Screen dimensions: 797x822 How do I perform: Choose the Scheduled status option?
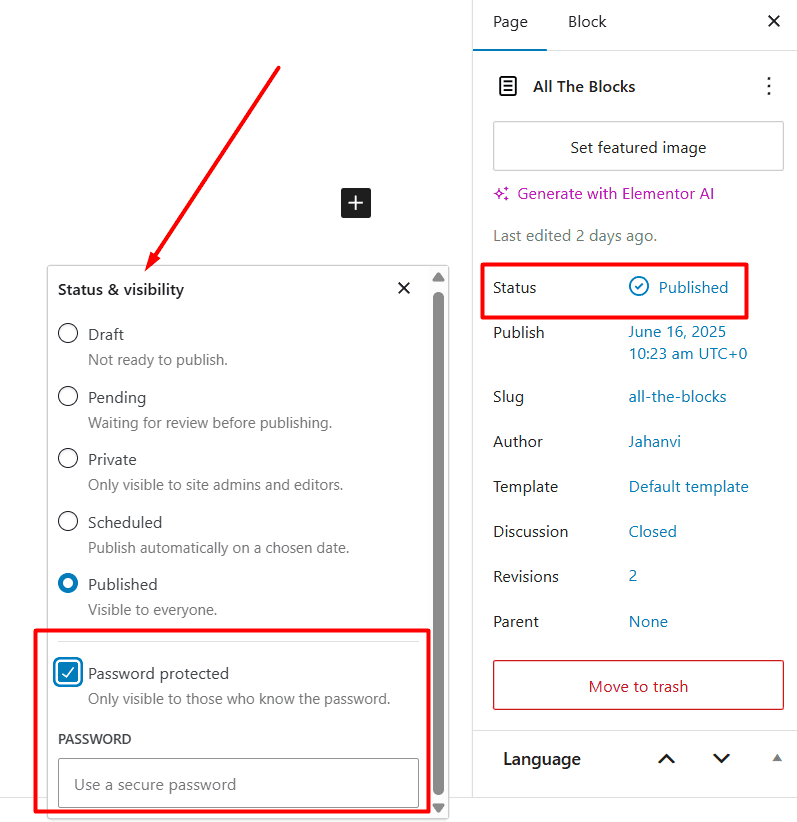click(68, 521)
